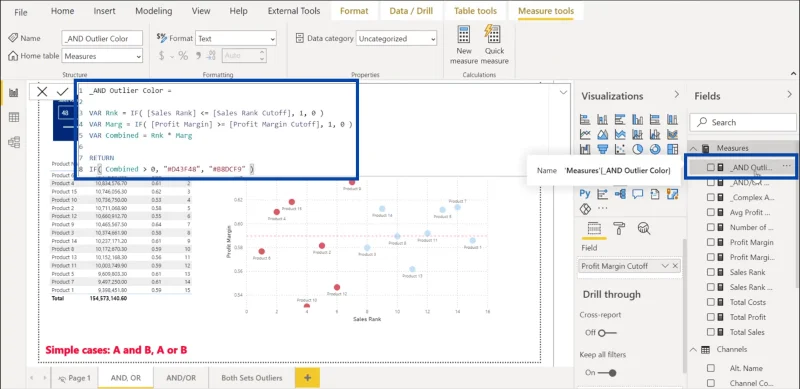Viewport: 800px width, 389px height.
Task: Select the Power Apps diamond visual
Action: [x=585, y=209]
